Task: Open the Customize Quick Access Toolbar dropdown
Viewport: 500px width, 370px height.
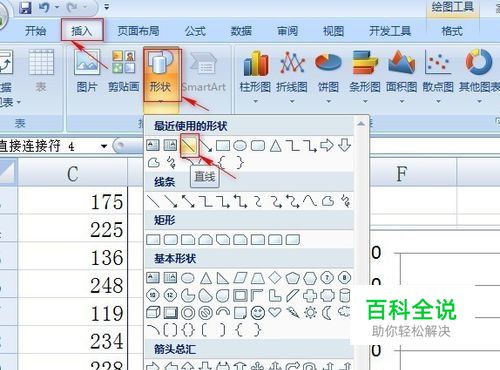Action: pyautogui.click(x=106, y=7)
